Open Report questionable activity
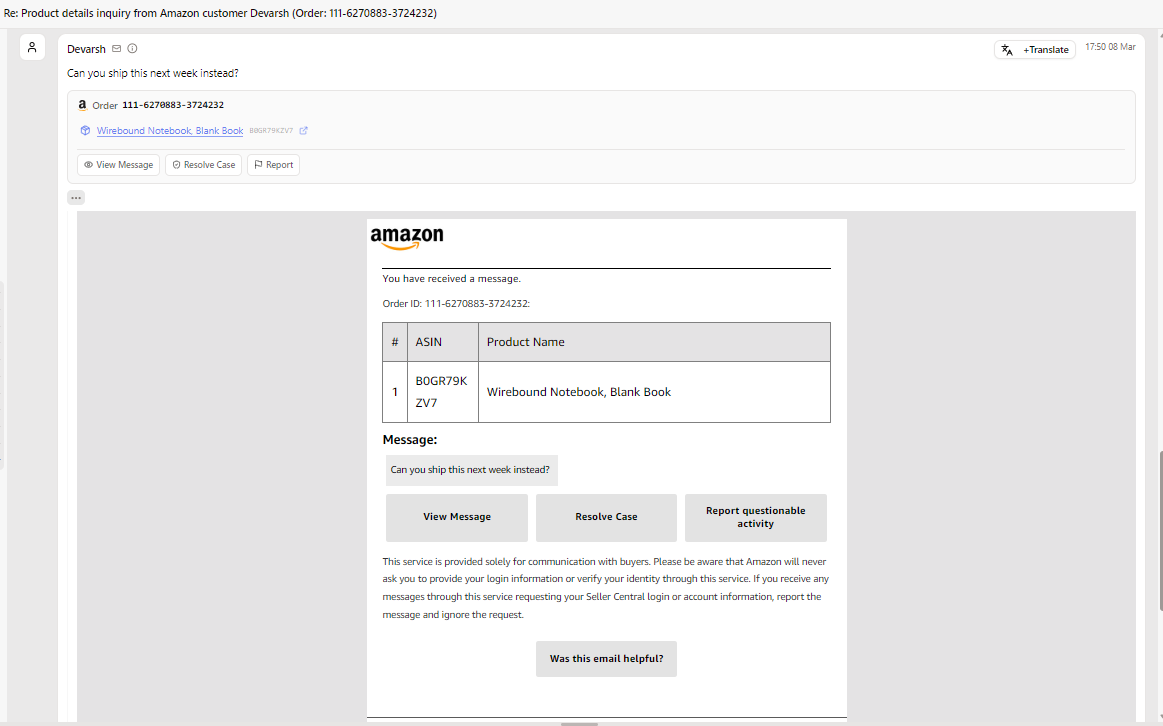Screen dimensions: 1163x726 coord(755,517)
